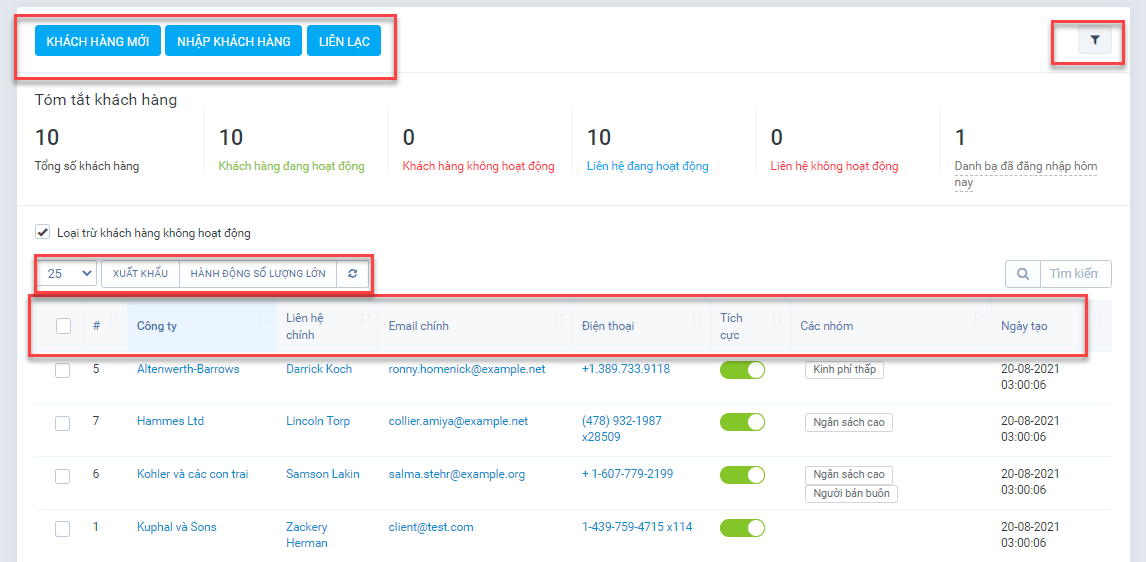Click the Tìm kiếm search field
Viewport: 1146px width, 562px height.
click(1075, 274)
